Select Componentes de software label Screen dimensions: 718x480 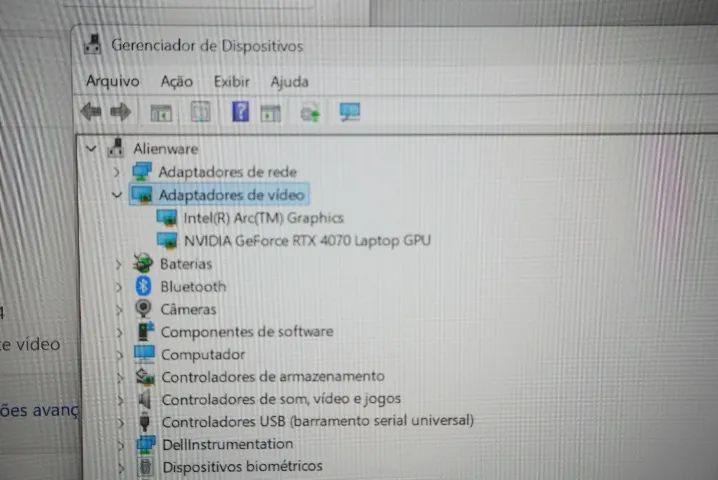pos(247,332)
